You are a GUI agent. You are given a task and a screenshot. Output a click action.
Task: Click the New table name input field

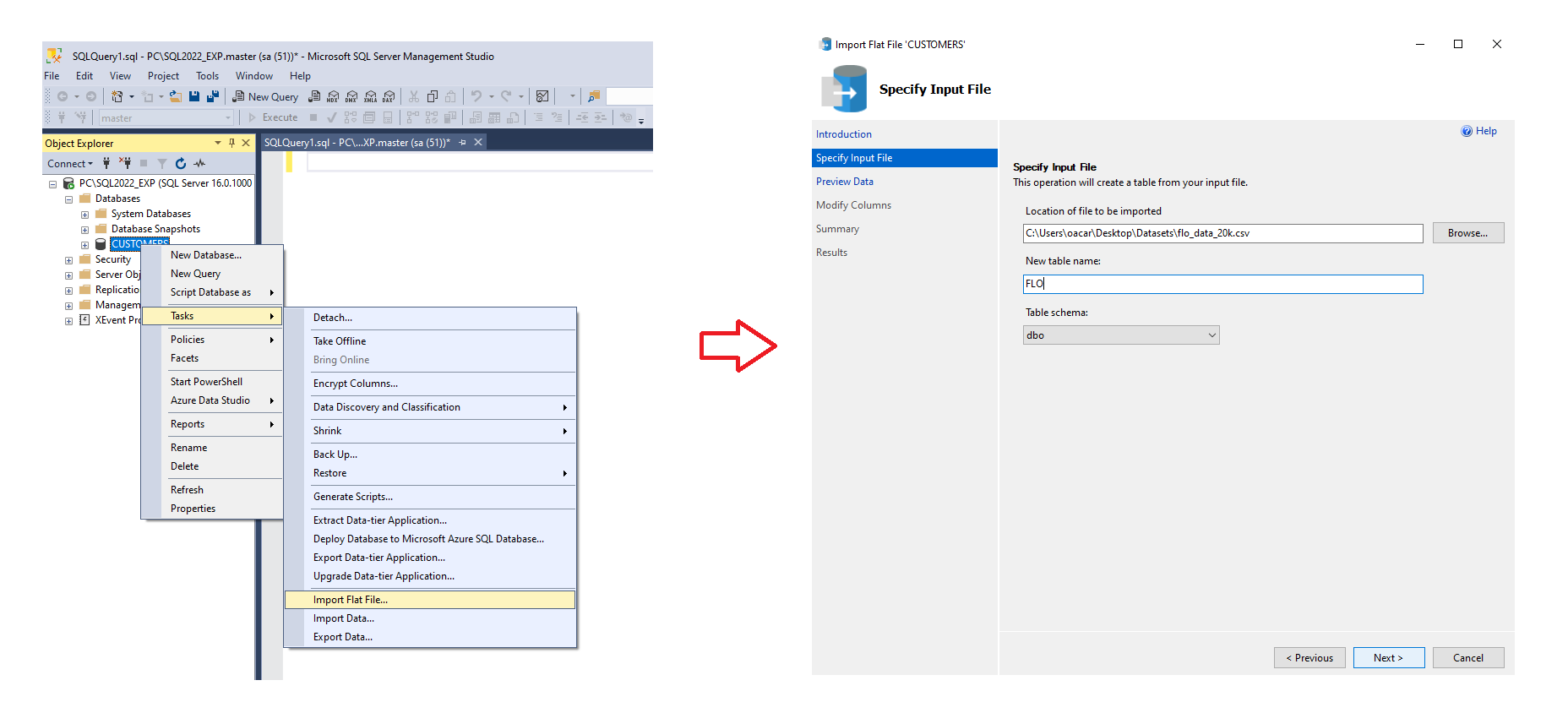coord(1222,284)
